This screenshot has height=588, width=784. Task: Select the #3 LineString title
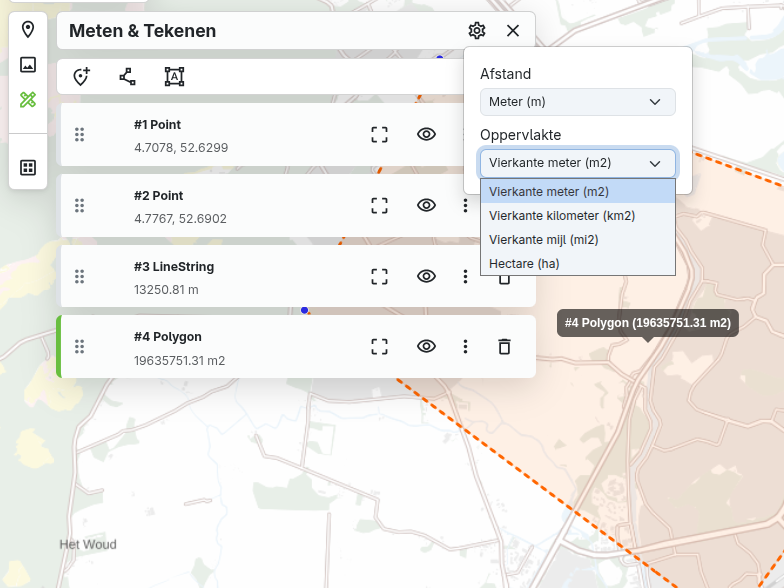(174, 266)
